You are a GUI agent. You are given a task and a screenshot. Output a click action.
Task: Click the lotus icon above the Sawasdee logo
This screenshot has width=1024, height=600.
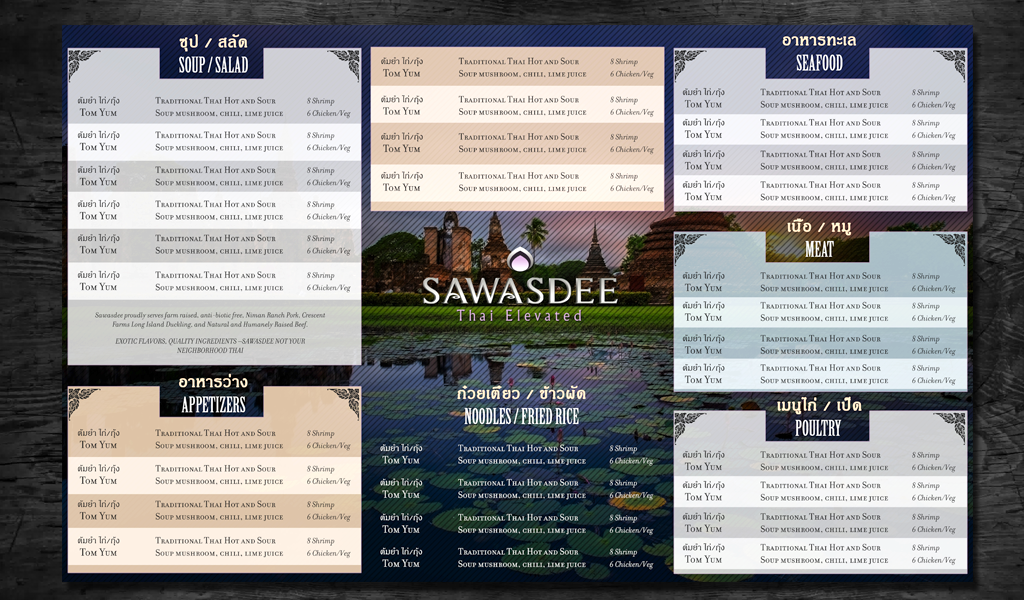tap(519, 260)
